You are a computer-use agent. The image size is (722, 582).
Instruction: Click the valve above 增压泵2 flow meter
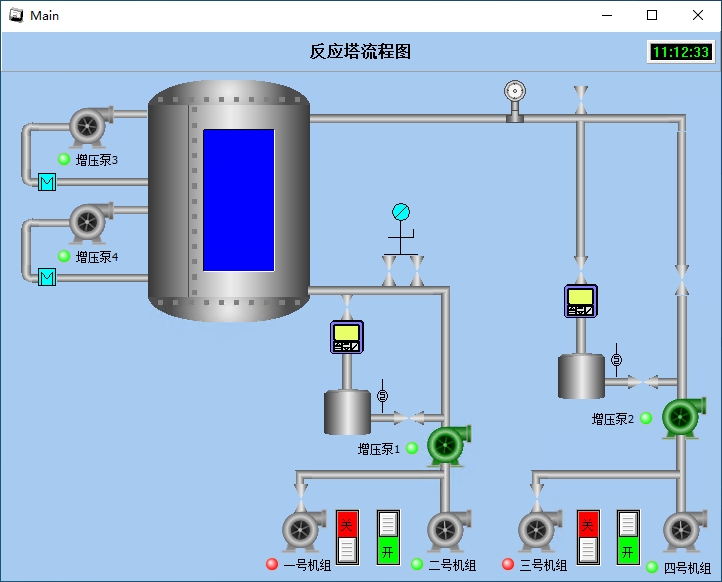(x=581, y=270)
